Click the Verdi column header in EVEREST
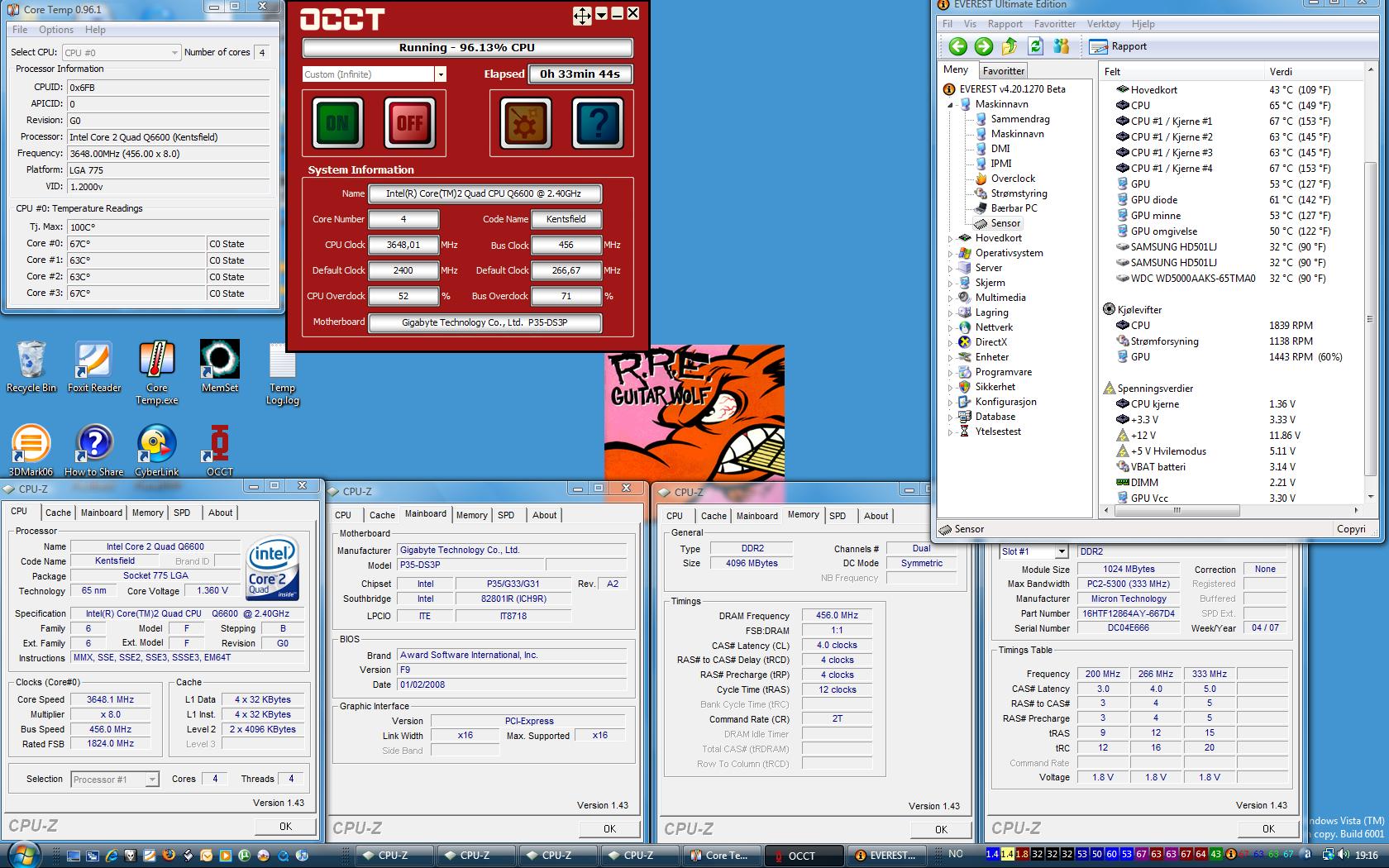This screenshot has height=868, width=1389. 1315,72
